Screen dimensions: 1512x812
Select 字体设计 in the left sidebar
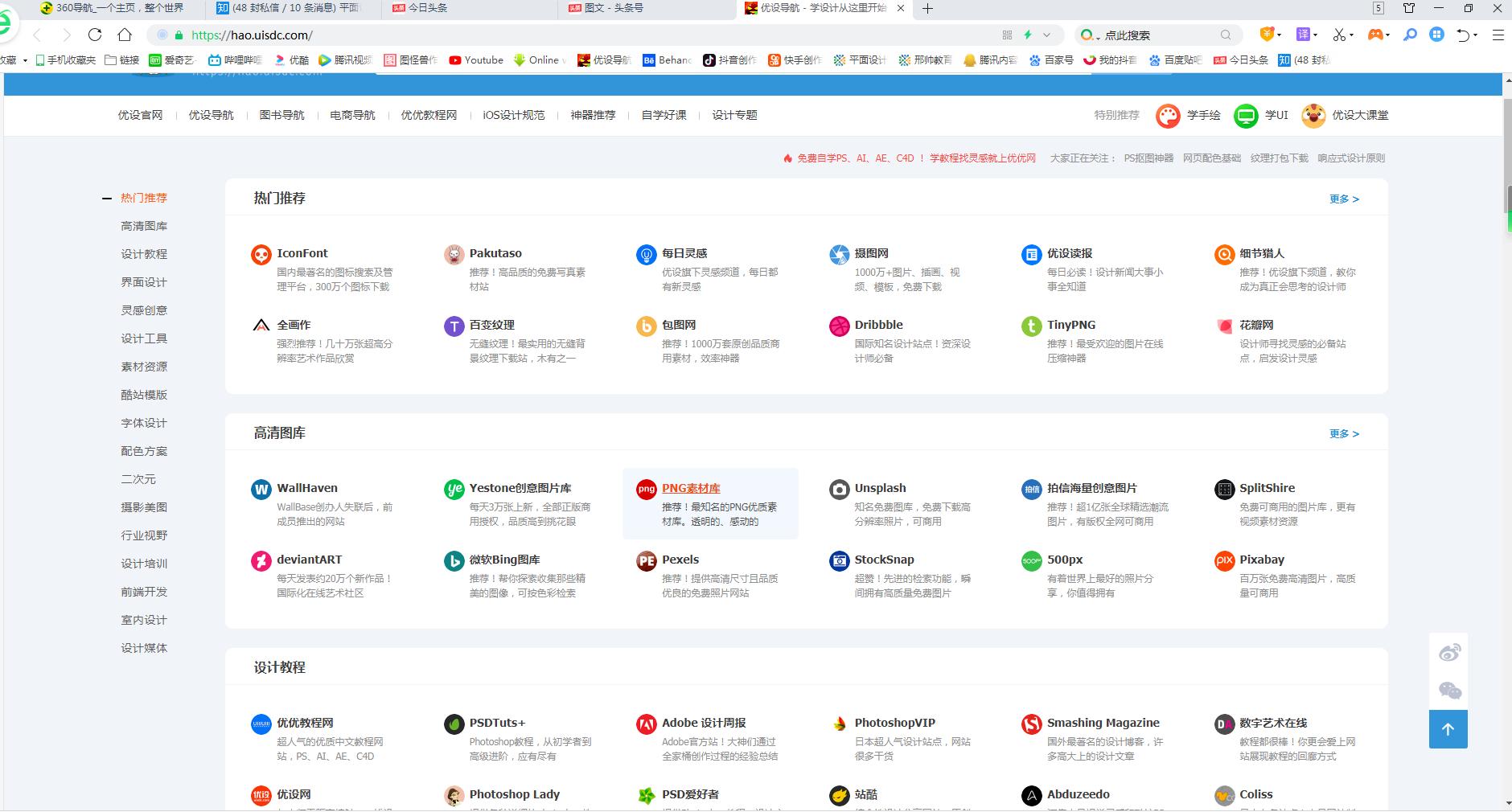click(144, 423)
